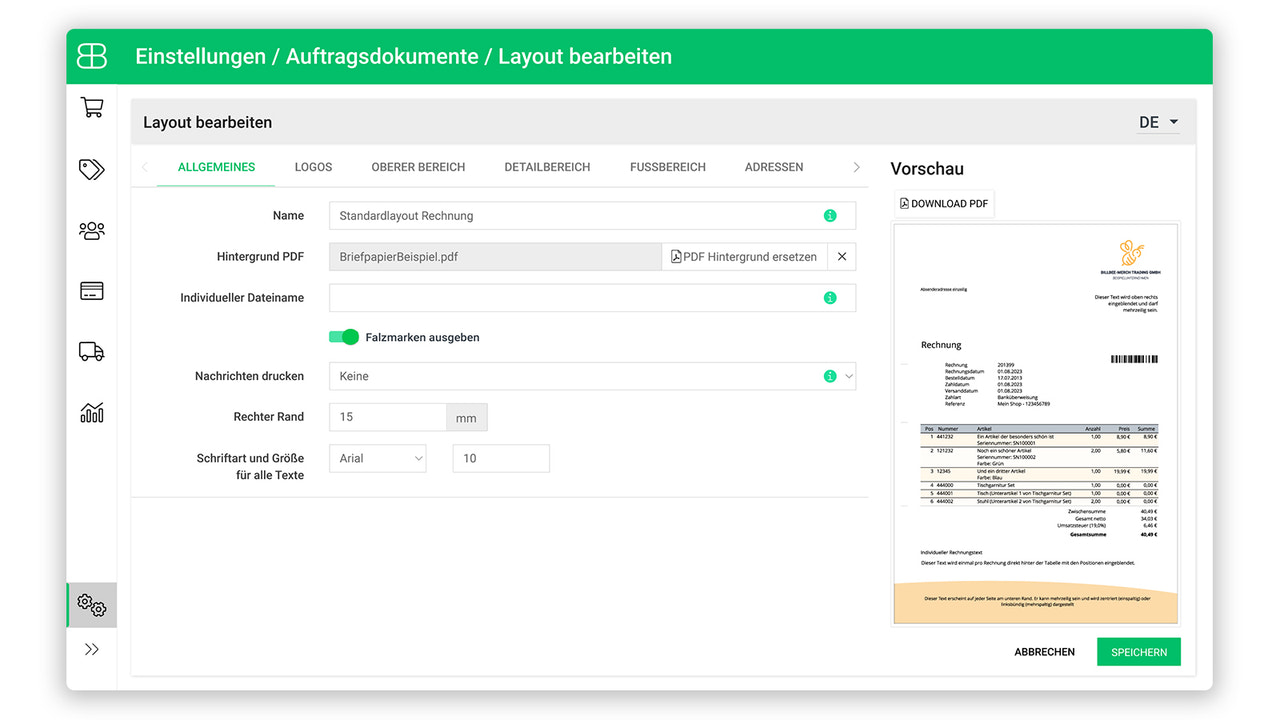Toggle the Falzmarken ausgeben switch

click(344, 337)
